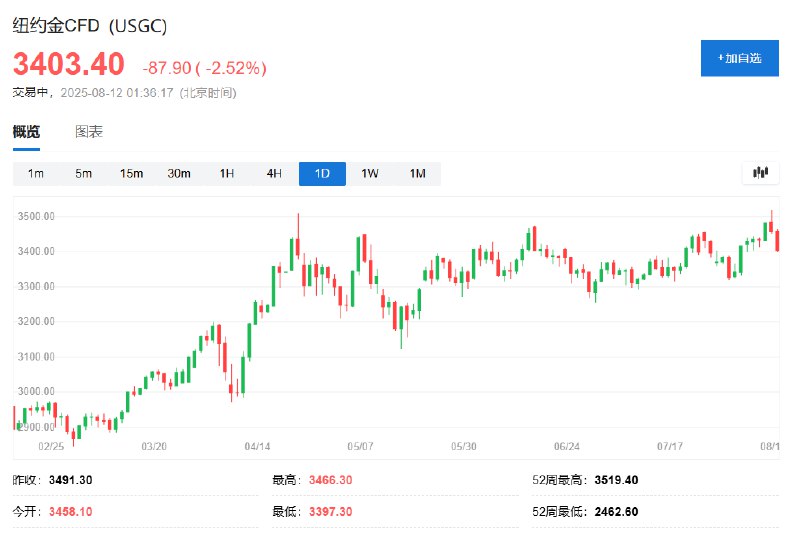Click the 3300.00 y-axis label

(36, 286)
